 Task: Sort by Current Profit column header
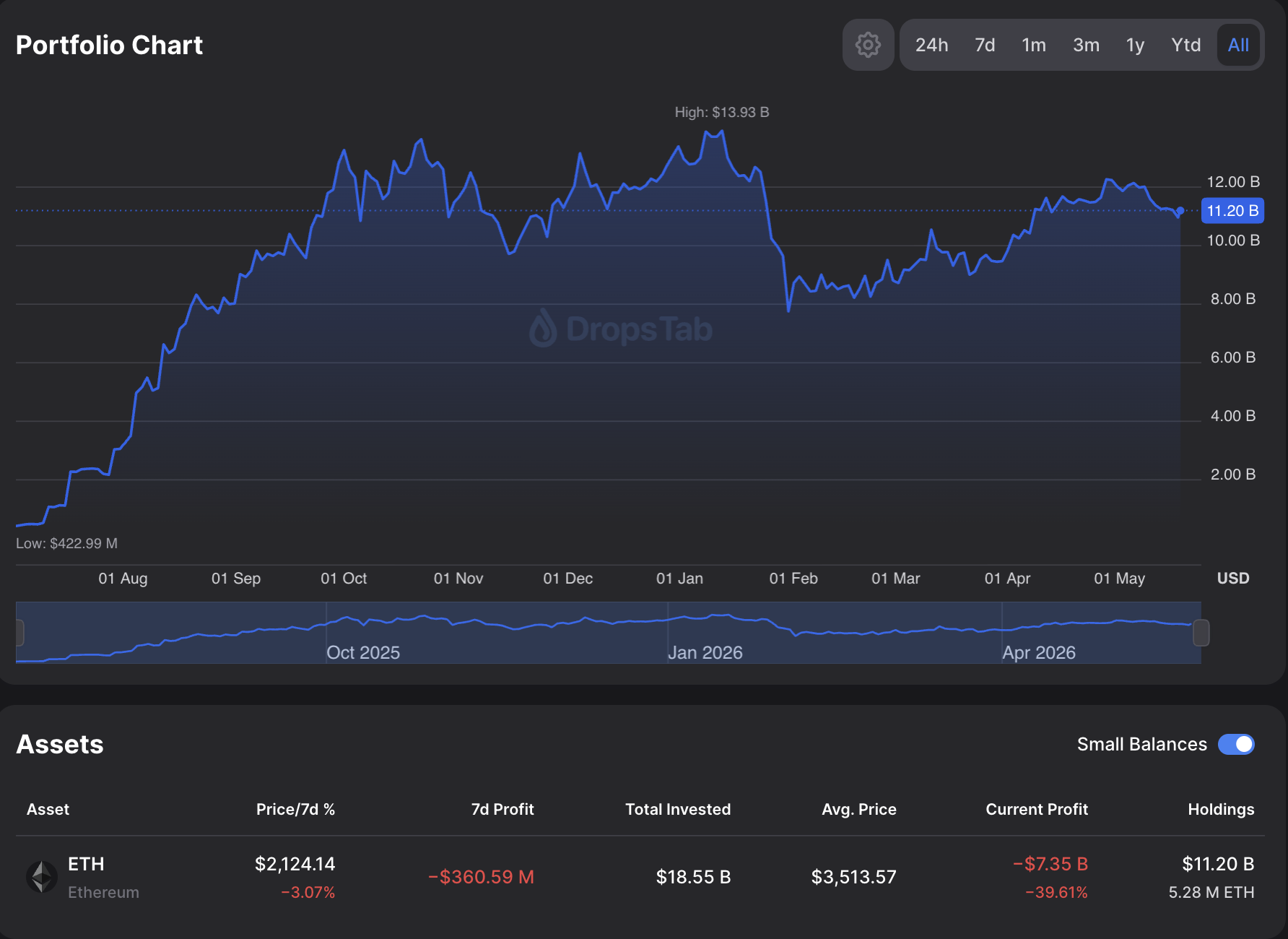pyautogui.click(x=1037, y=809)
